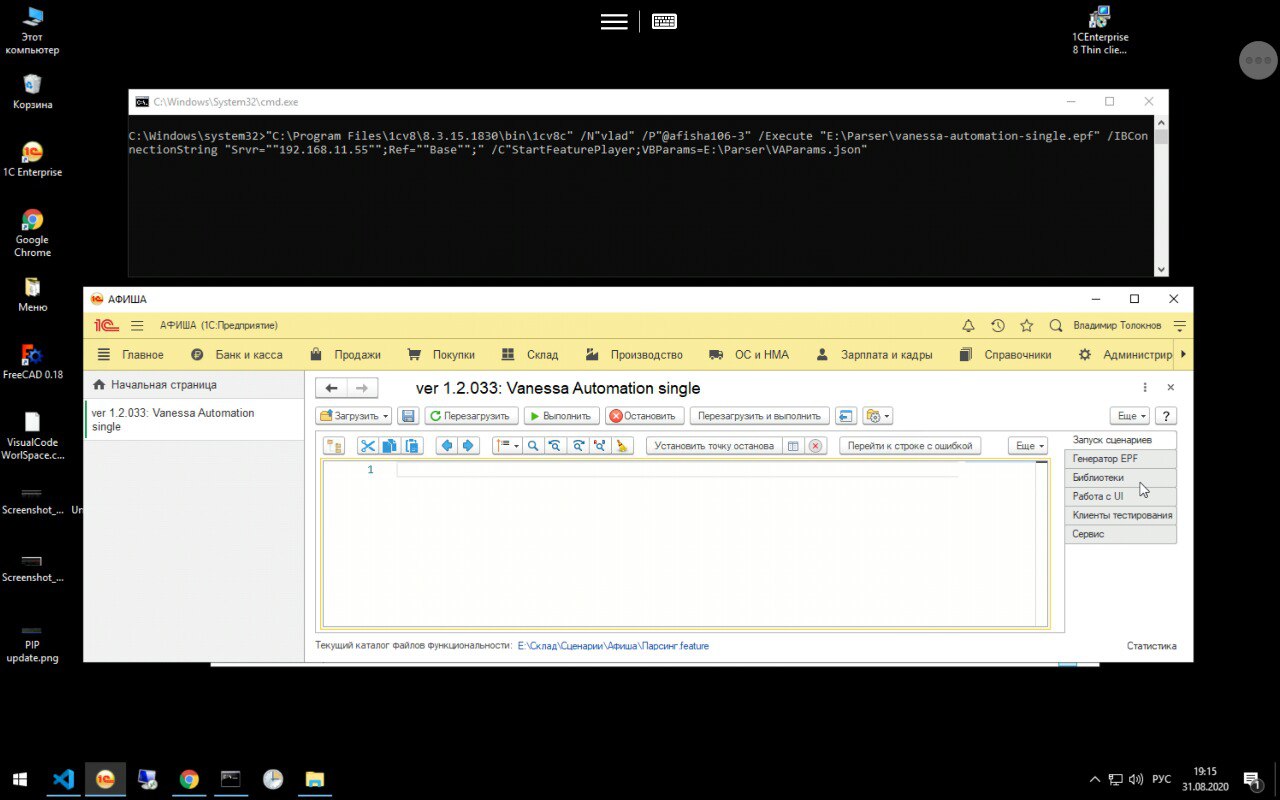Open the line marker dropdown in editor toolbar
This screenshot has height=800, width=1280.
[507, 446]
